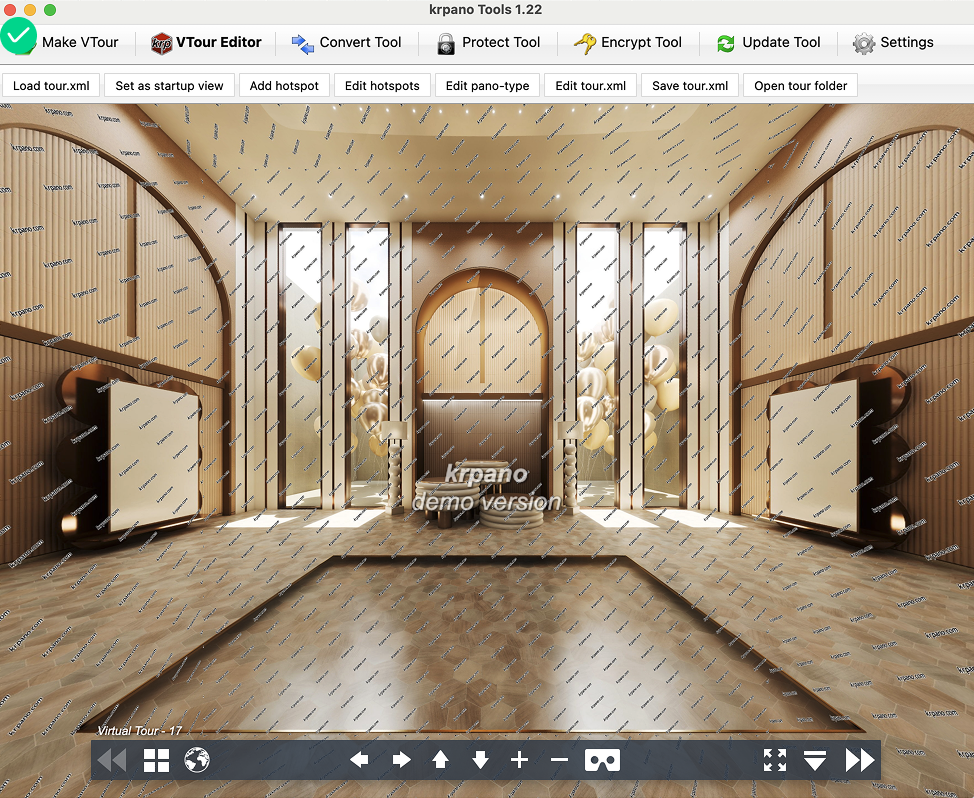Go to previous scene with double-left arrows

(113, 759)
